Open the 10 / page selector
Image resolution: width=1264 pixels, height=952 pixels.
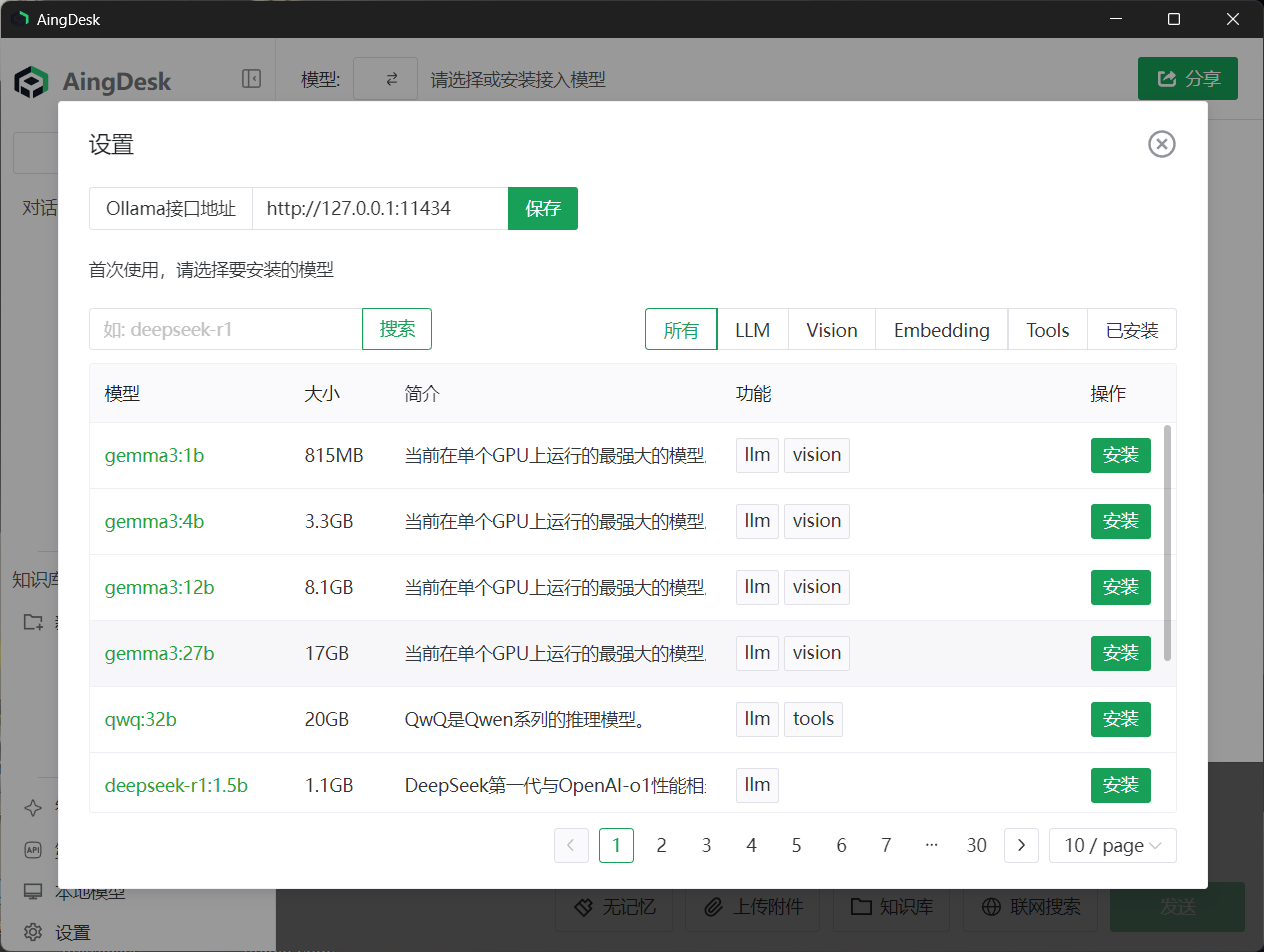(1112, 845)
